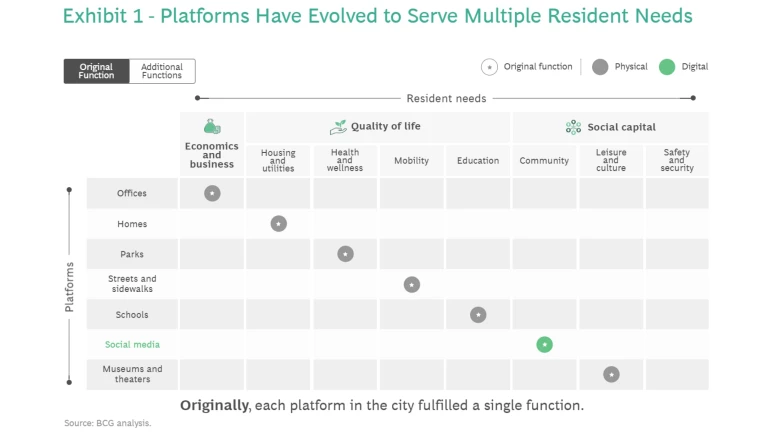Click the green Digital legend swatch

(667, 67)
